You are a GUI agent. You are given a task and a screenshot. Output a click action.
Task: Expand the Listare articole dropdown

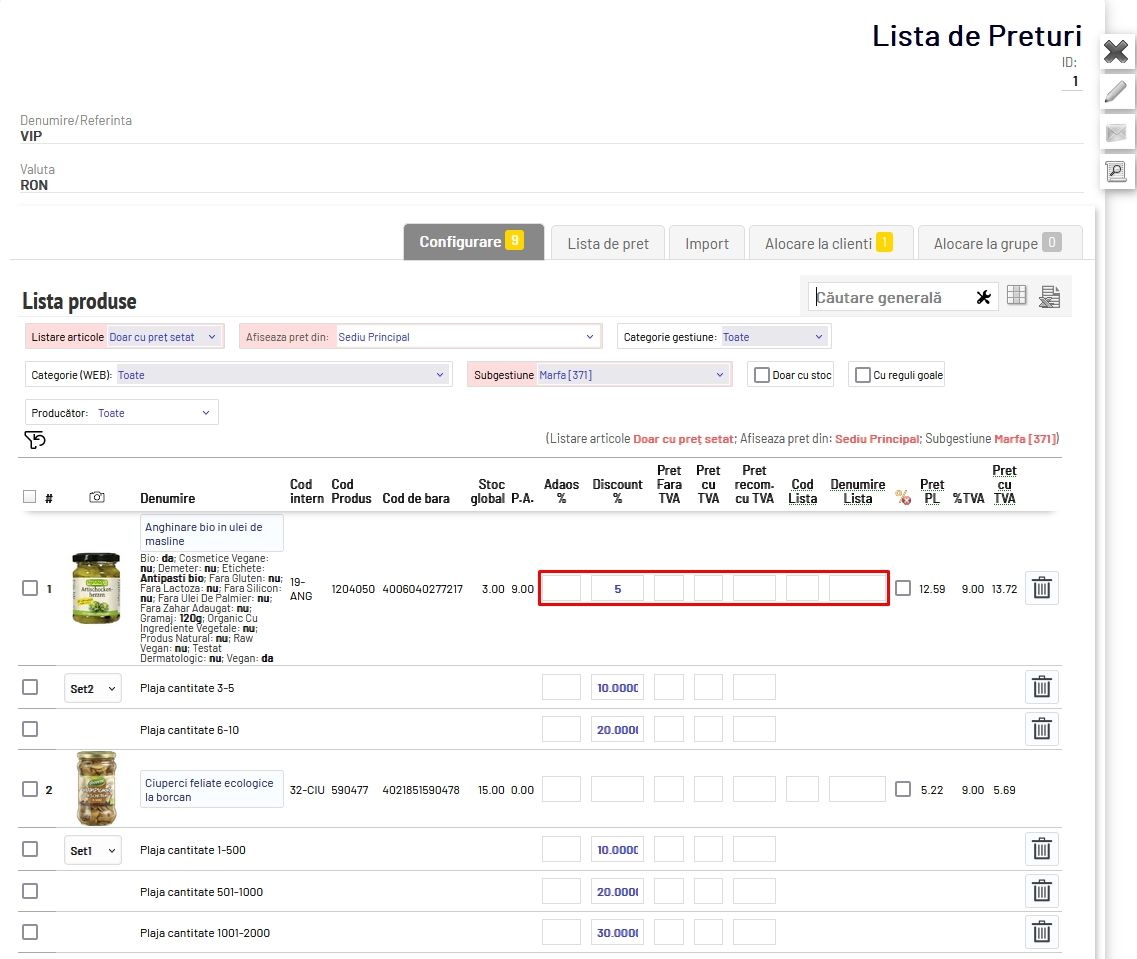tap(164, 337)
